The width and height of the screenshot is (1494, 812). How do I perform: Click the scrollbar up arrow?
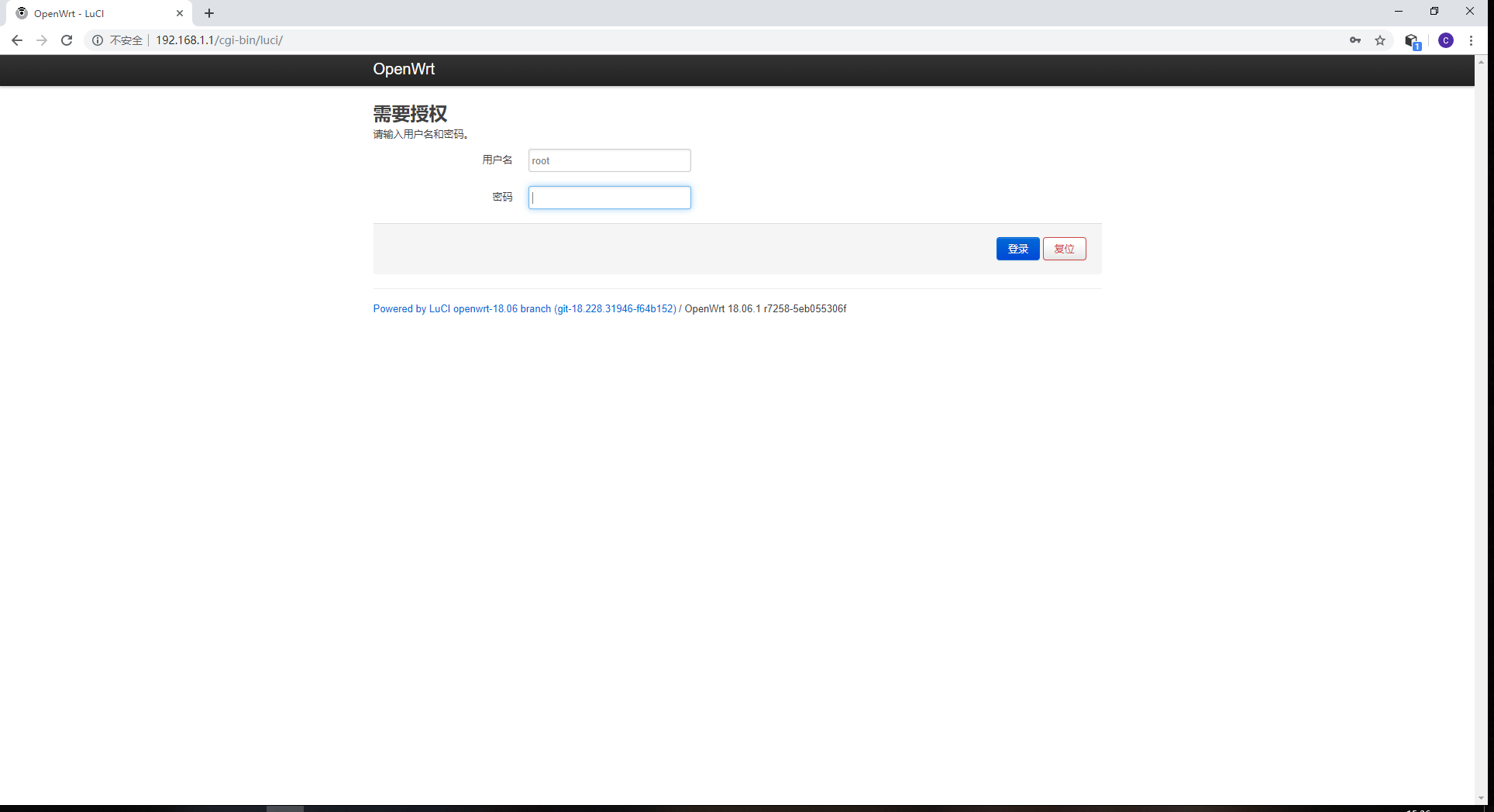tap(1481, 61)
